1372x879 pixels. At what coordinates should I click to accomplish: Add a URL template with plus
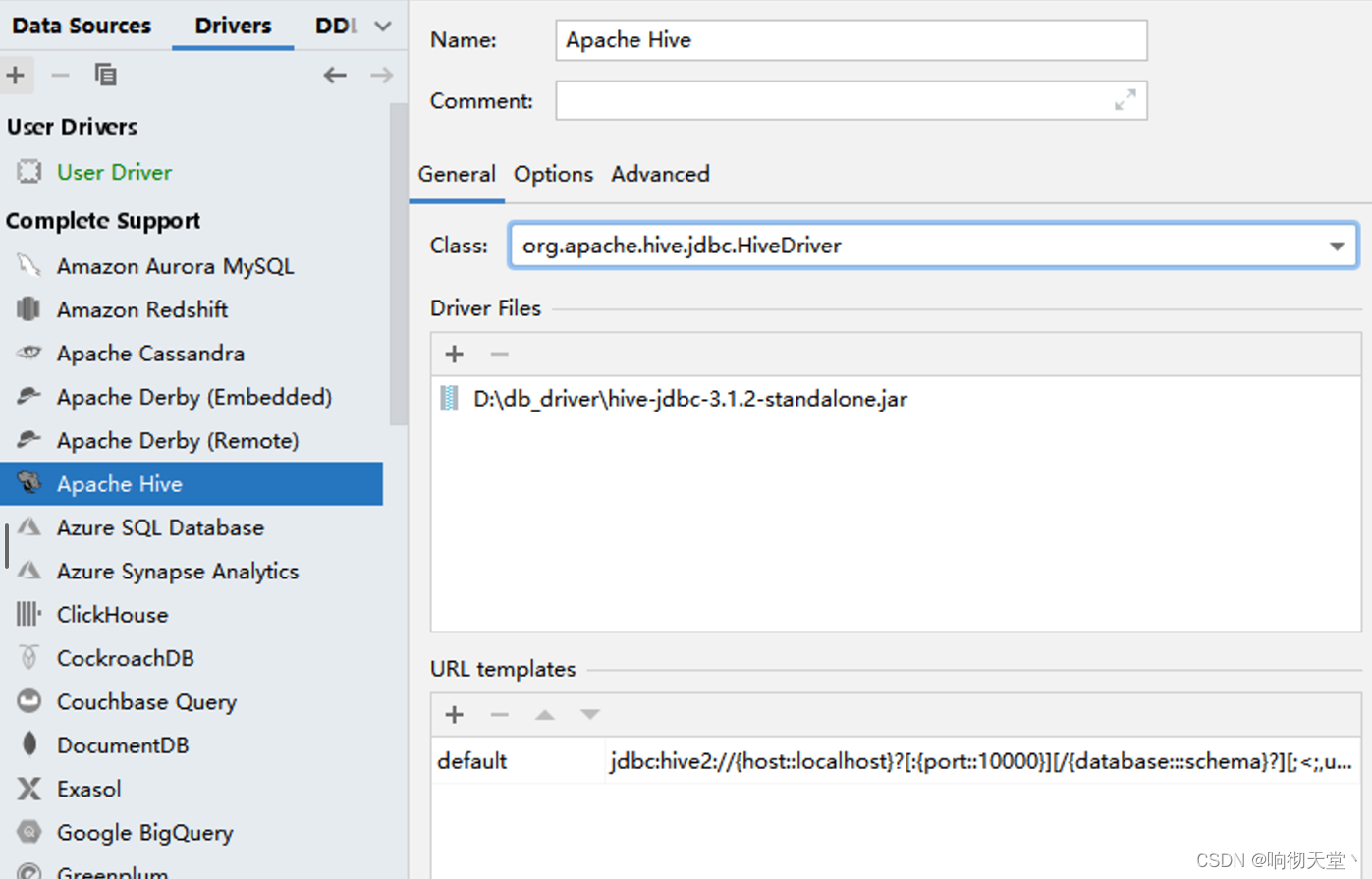tap(454, 714)
